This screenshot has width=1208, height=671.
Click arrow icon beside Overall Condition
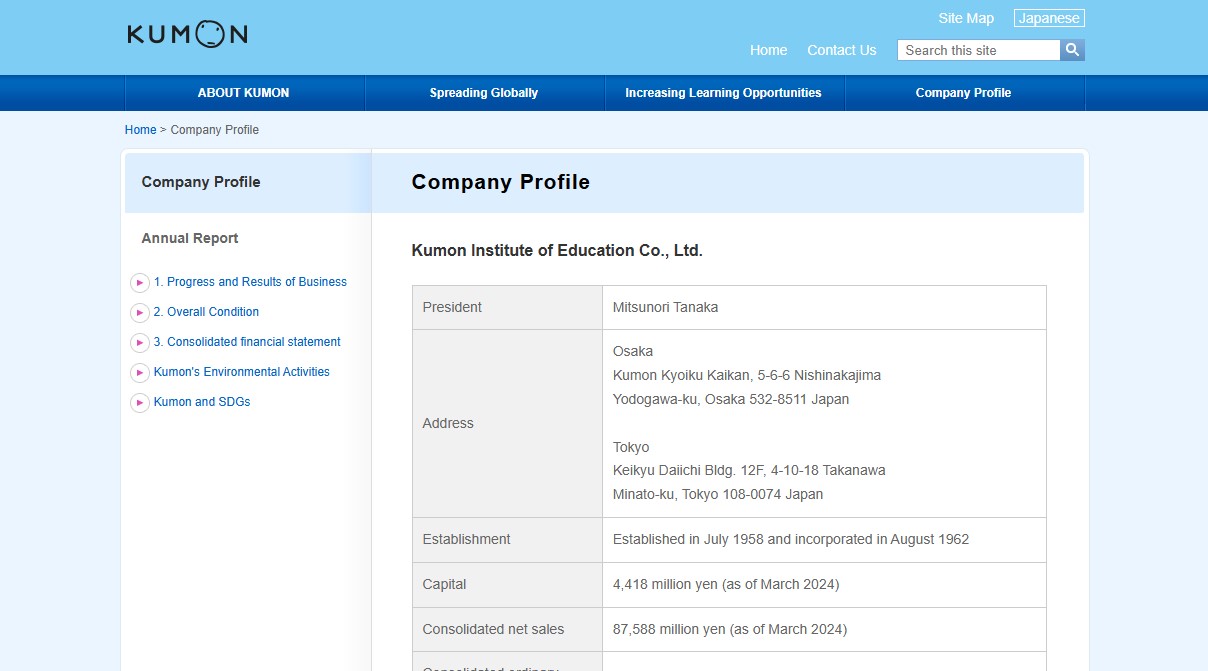click(140, 313)
